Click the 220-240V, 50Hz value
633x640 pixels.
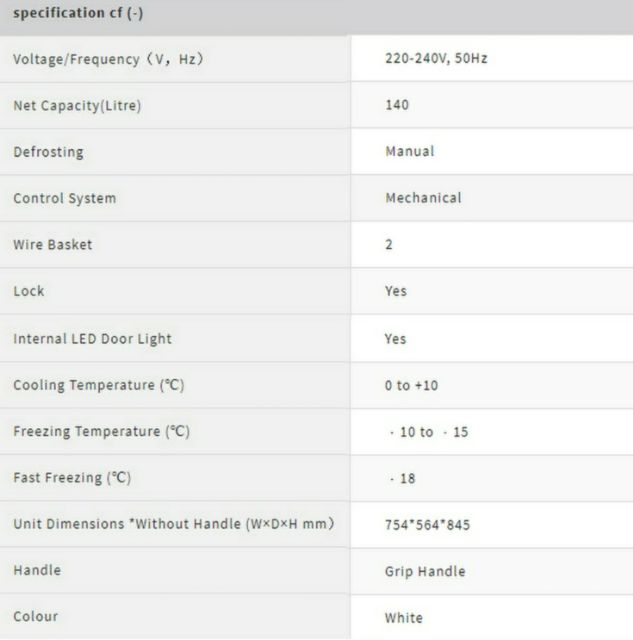point(436,59)
